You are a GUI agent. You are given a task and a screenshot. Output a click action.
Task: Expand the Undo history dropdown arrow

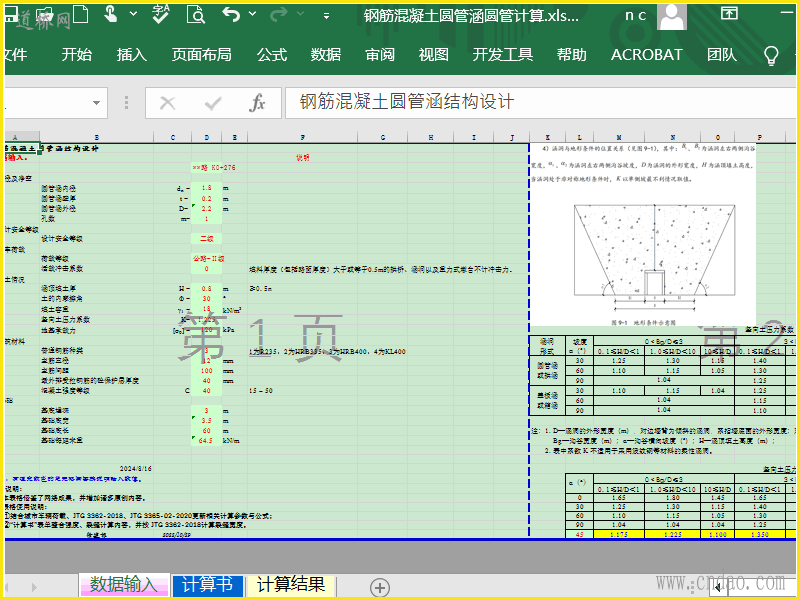pos(252,14)
